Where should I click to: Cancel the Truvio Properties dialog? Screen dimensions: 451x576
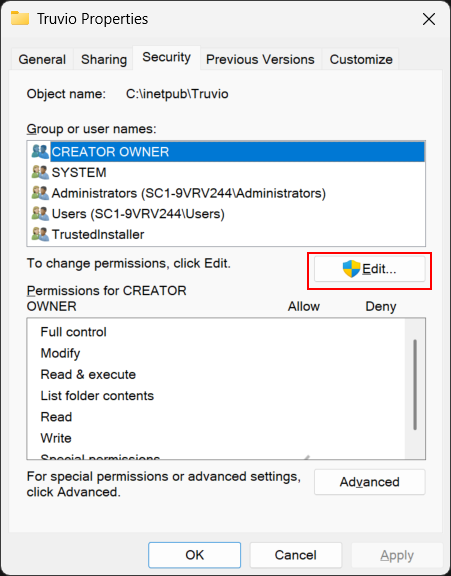[296, 555]
